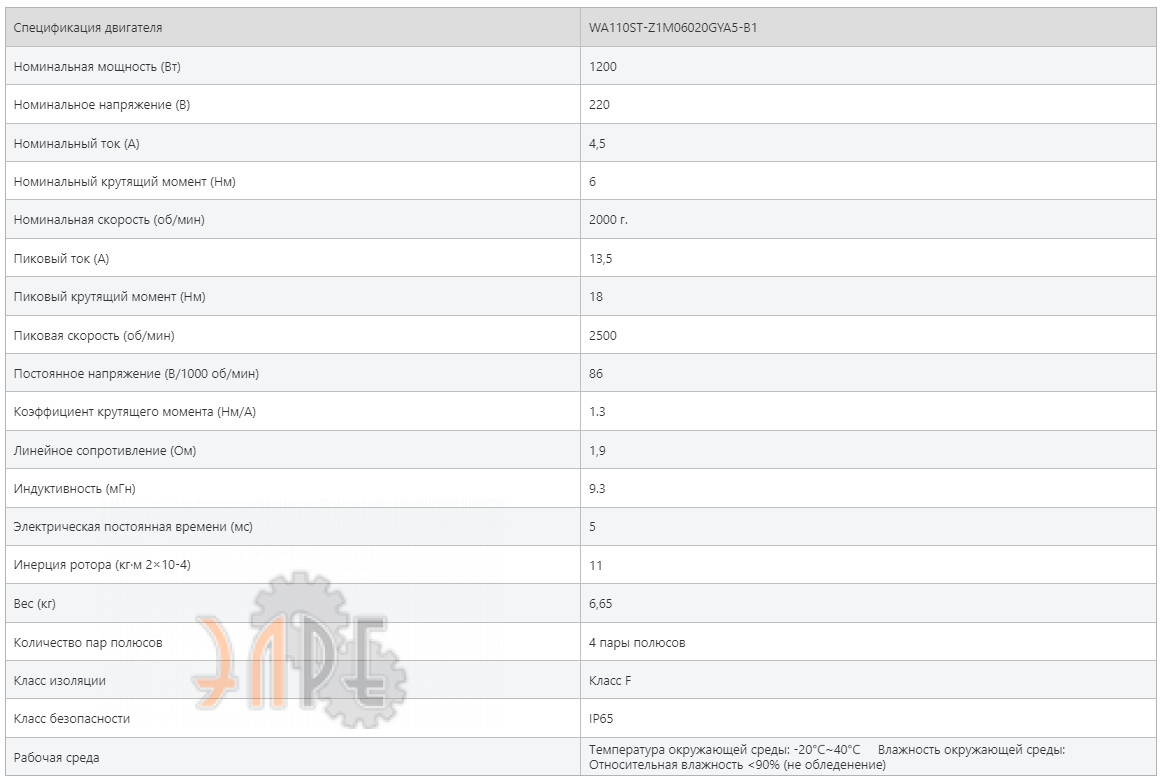Click the Инерция ротора row label
The height and width of the screenshot is (779, 1161).
coord(102,564)
